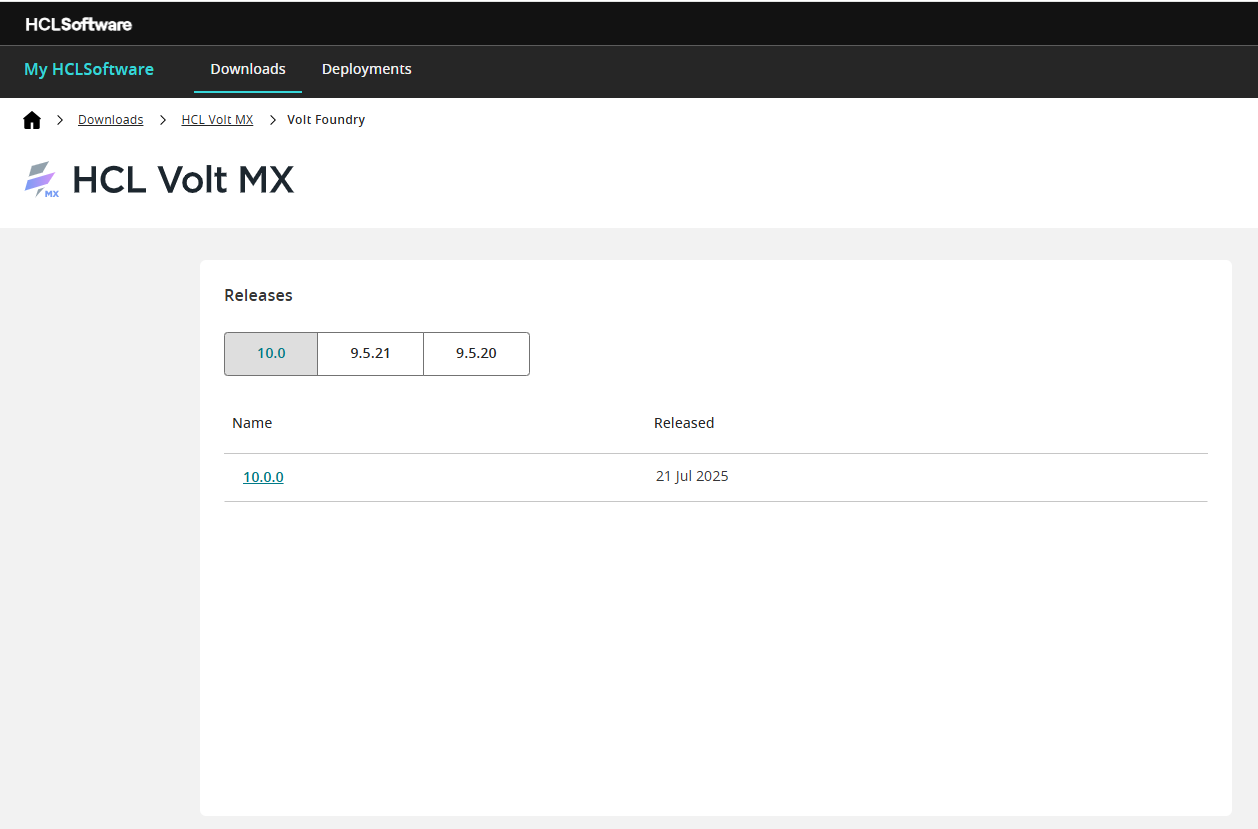The image size is (1258, 829).
Task: Click the home icon in breadcrumb
Action: pos(32,120)
